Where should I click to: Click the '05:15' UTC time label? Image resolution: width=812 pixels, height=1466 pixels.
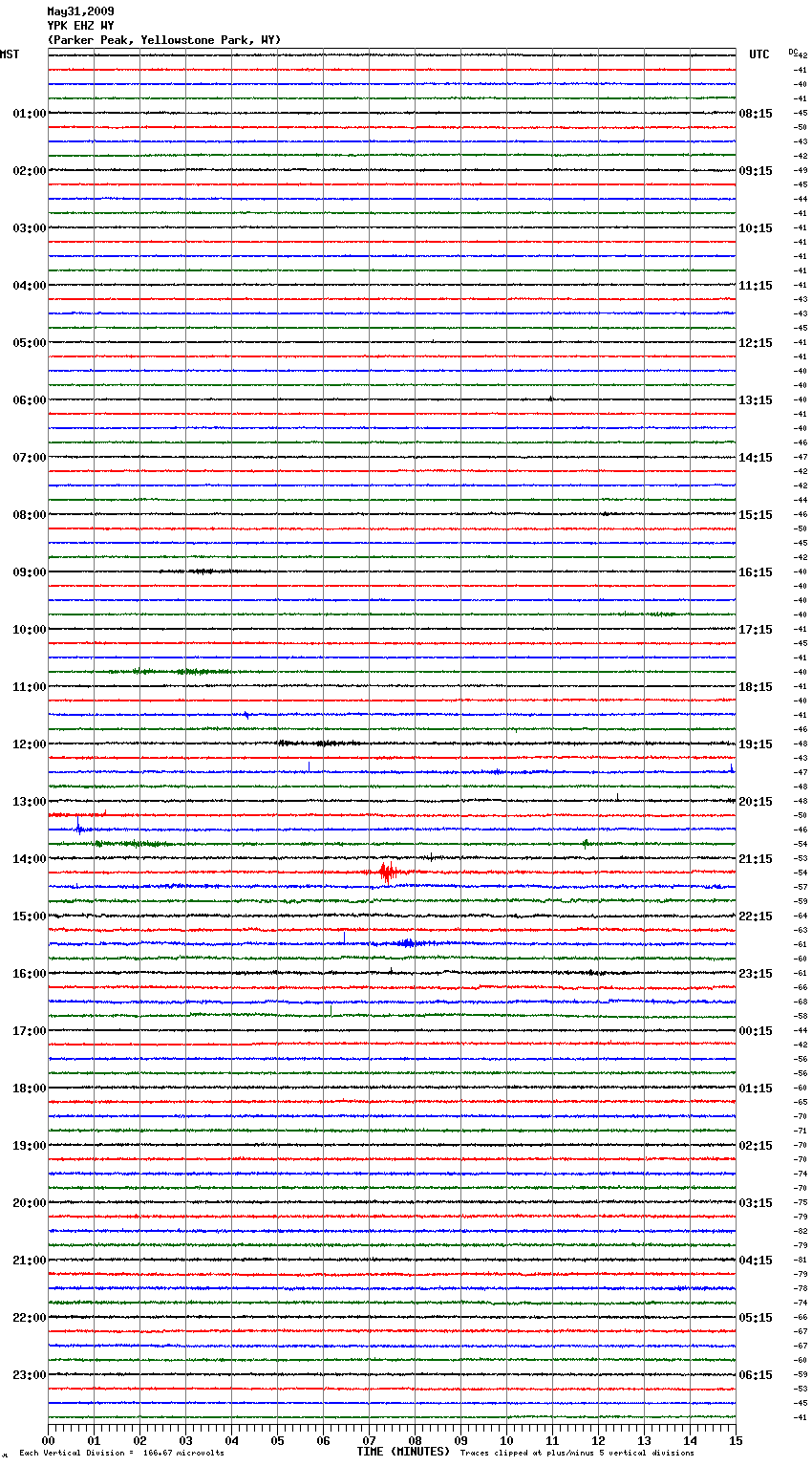click(756, 1318)
